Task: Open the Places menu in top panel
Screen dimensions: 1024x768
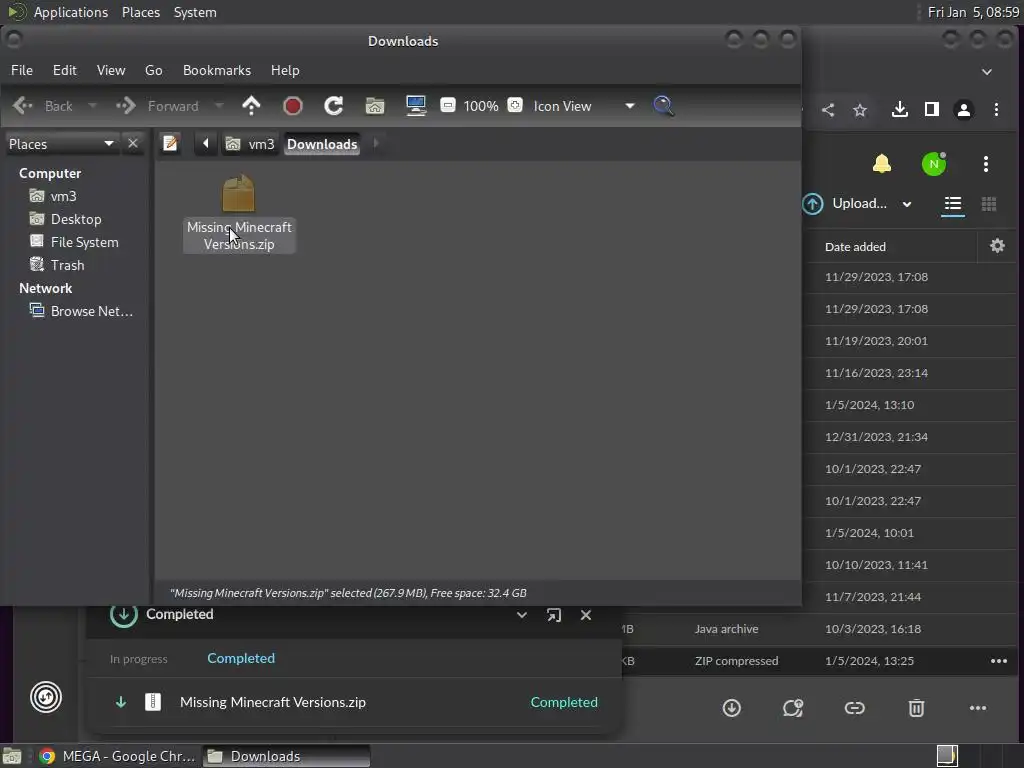Action: tap(140, 12)
